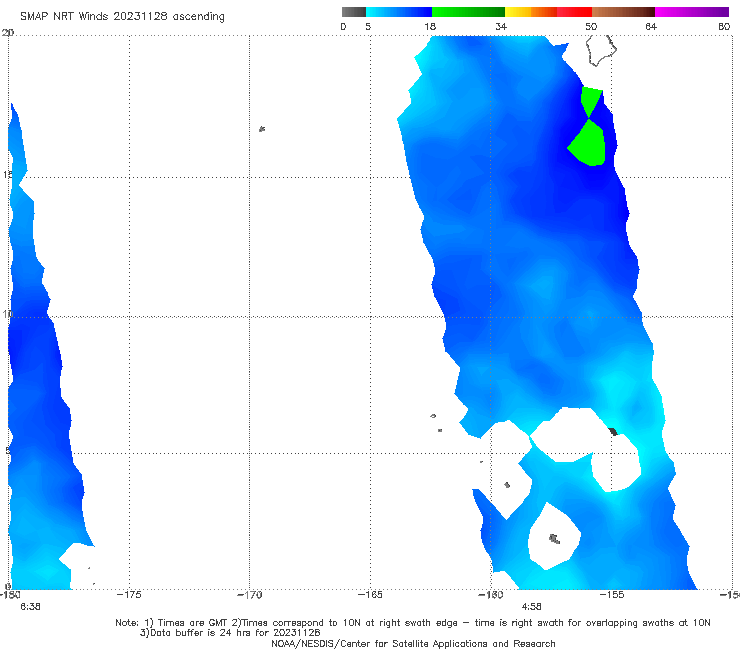Viewport: 740px width, 650px height.
Task: Click the brown segment of the color bar
Action: (x=623, y=12)
